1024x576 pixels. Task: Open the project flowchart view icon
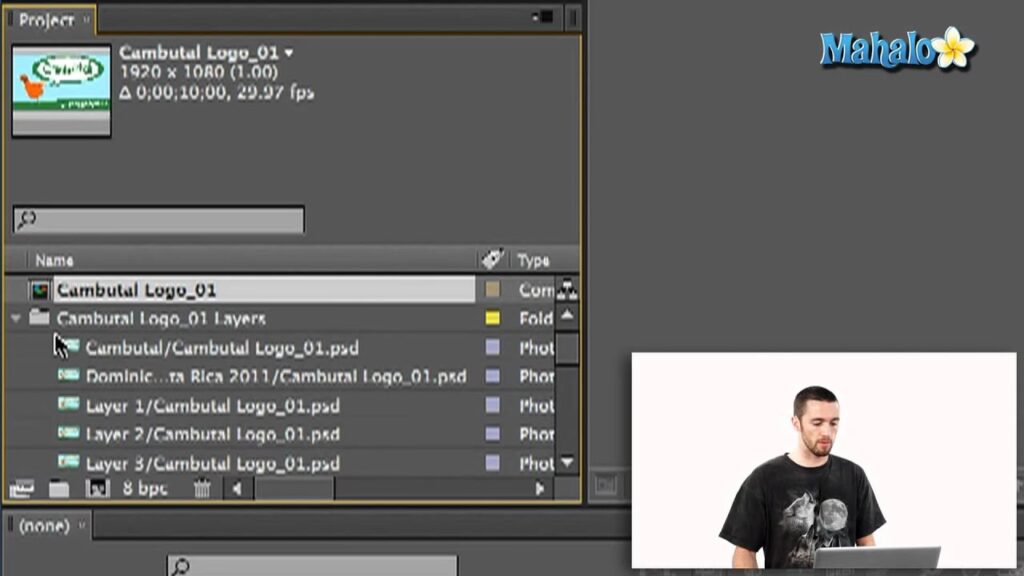pos(568,290)
